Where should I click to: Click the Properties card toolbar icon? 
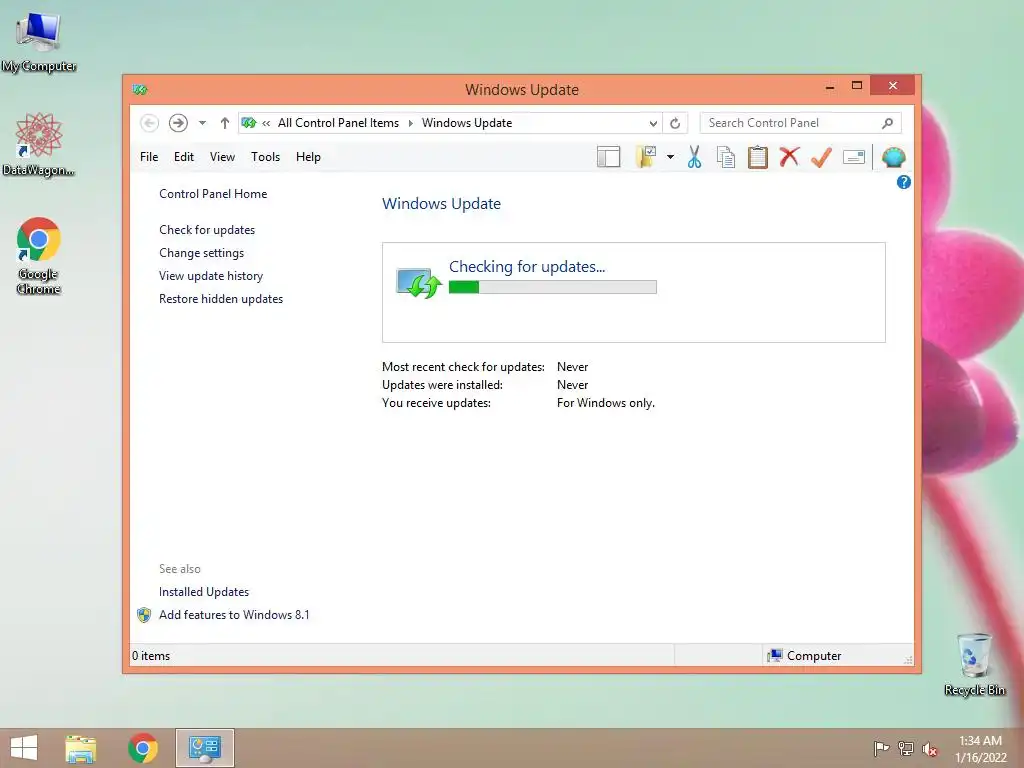[854, 157]
